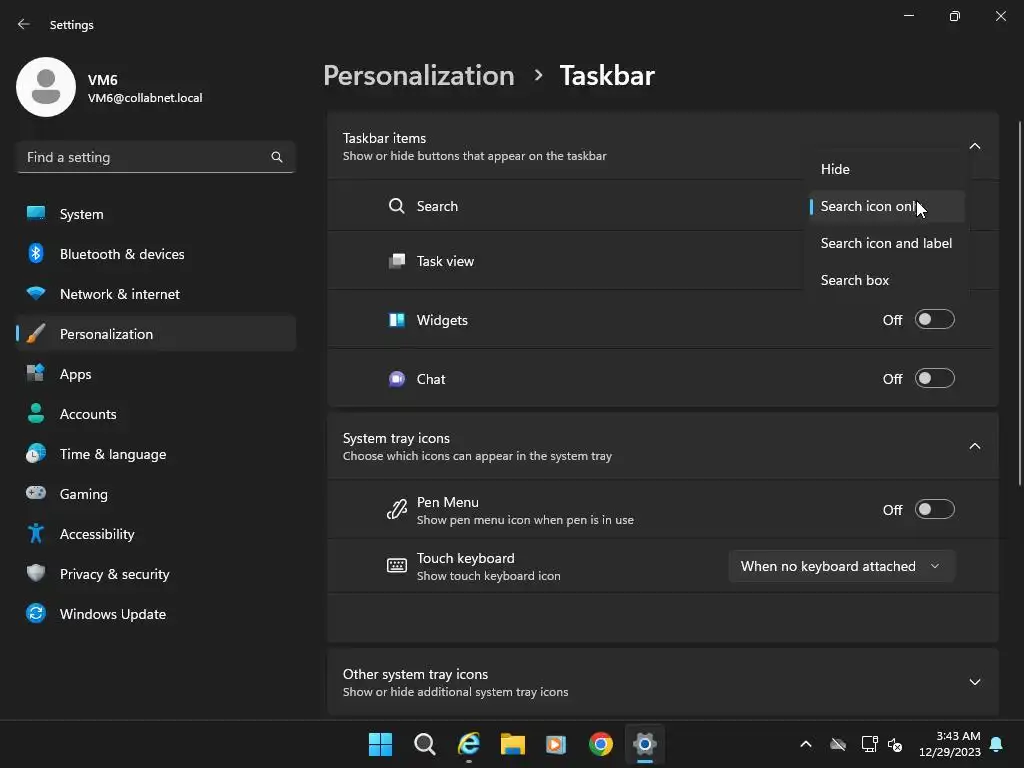
Task: Click the notification bell in tray
Action: coord(997,744)
